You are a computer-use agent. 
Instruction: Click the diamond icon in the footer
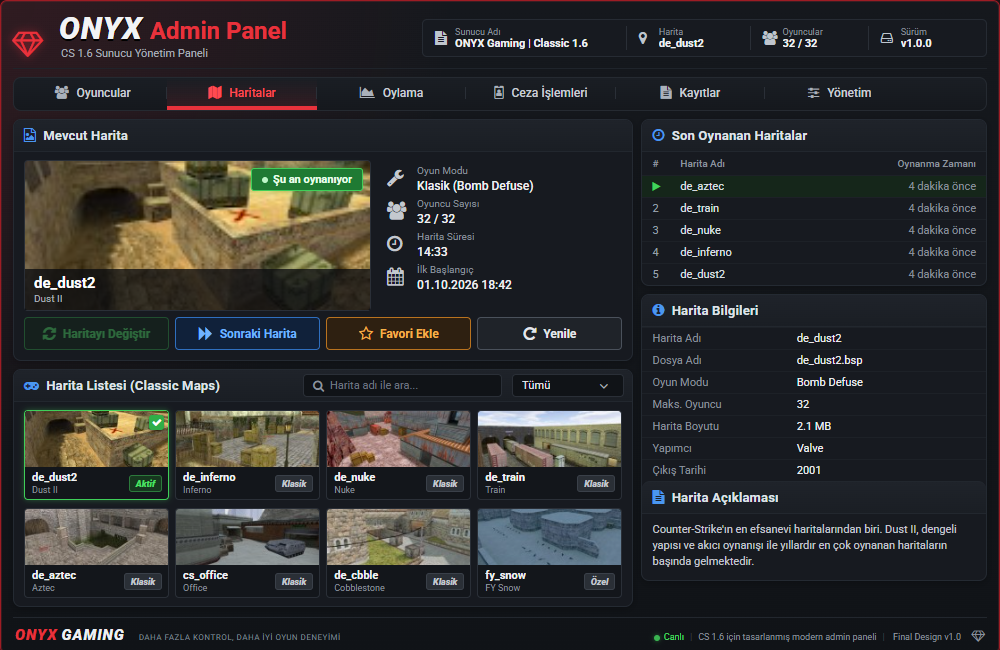click(978, 636)
